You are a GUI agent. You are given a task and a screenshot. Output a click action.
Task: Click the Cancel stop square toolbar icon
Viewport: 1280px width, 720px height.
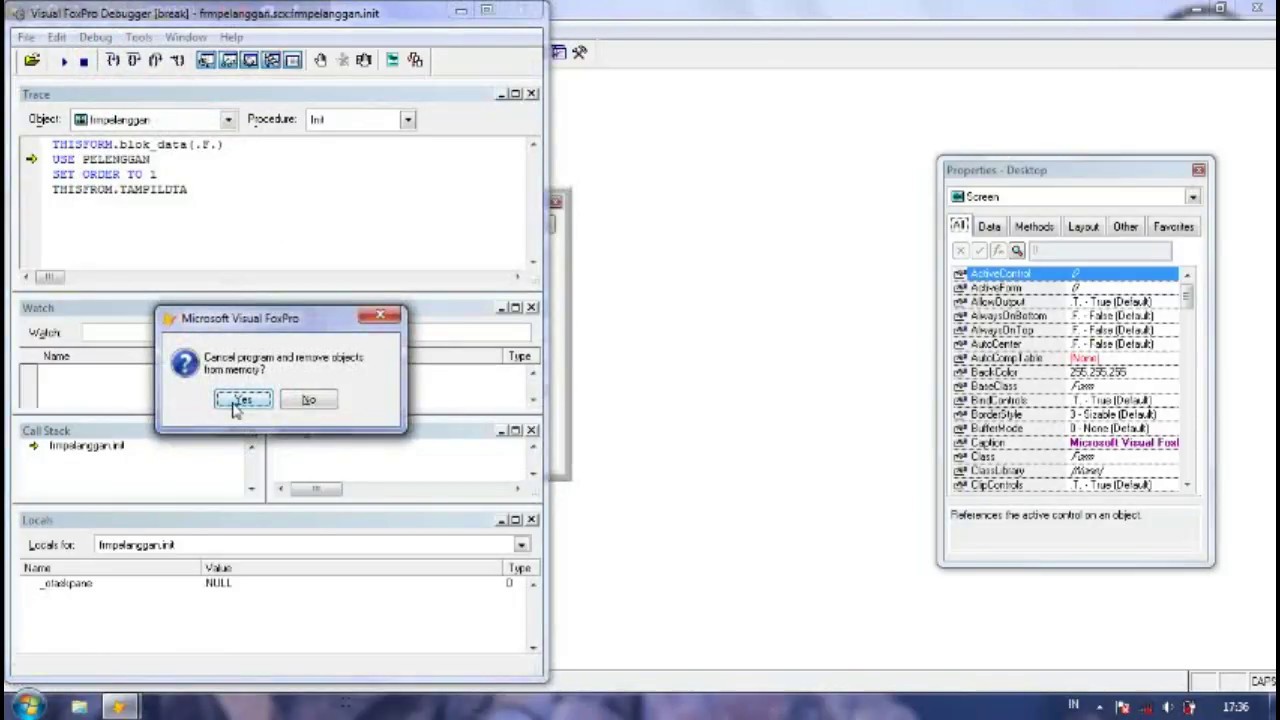coord(84,61)
